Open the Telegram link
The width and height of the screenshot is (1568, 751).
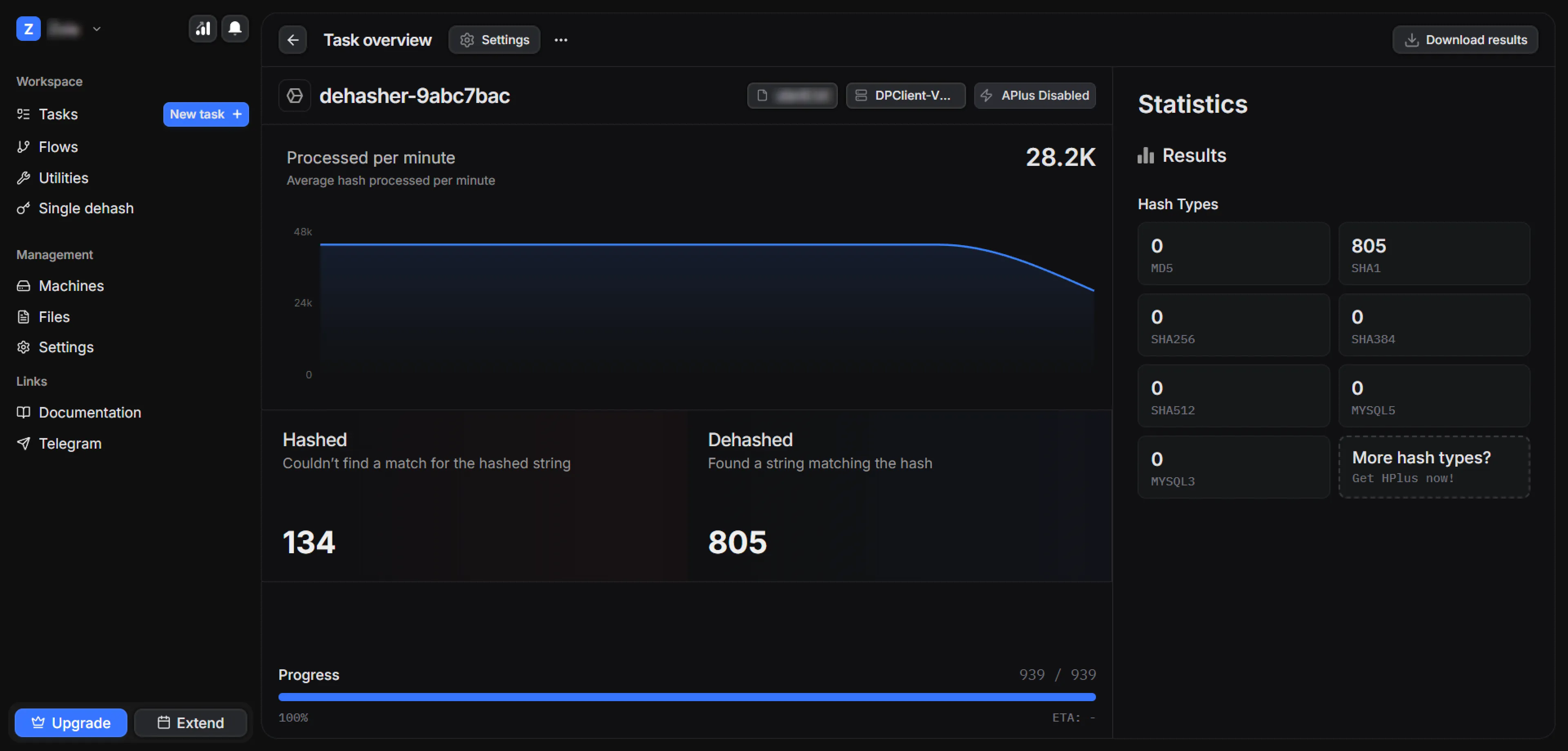pos(70,444)
